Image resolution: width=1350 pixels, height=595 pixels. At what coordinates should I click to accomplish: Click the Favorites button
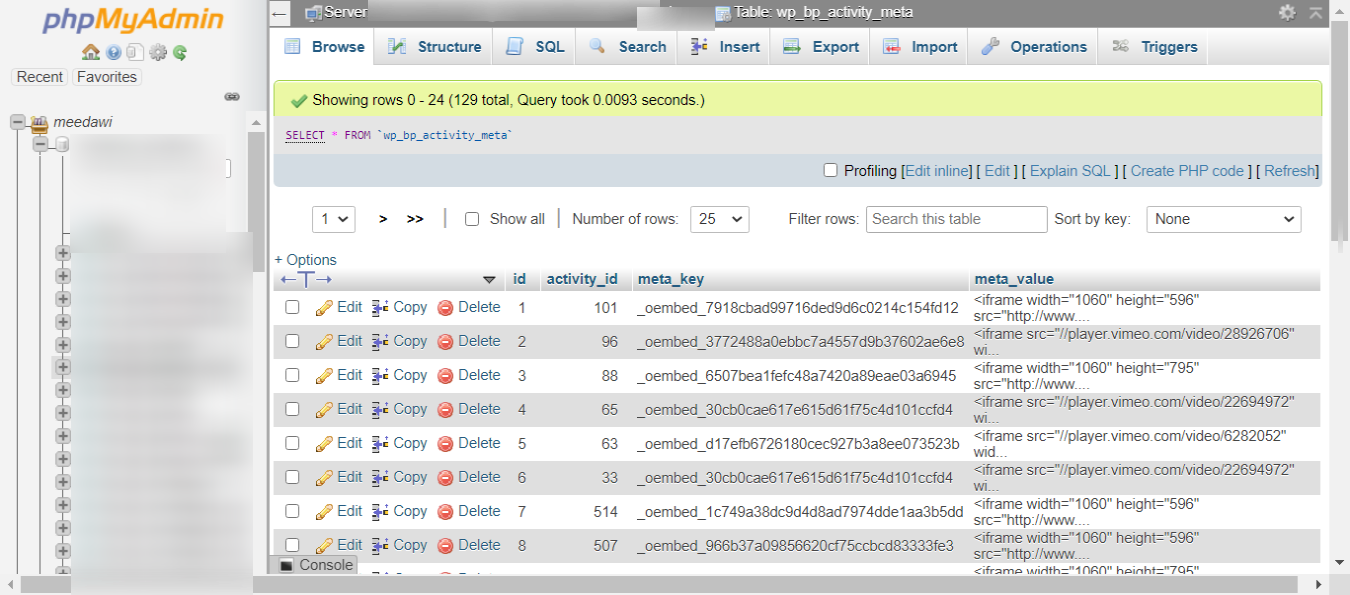tap(107, 77)
